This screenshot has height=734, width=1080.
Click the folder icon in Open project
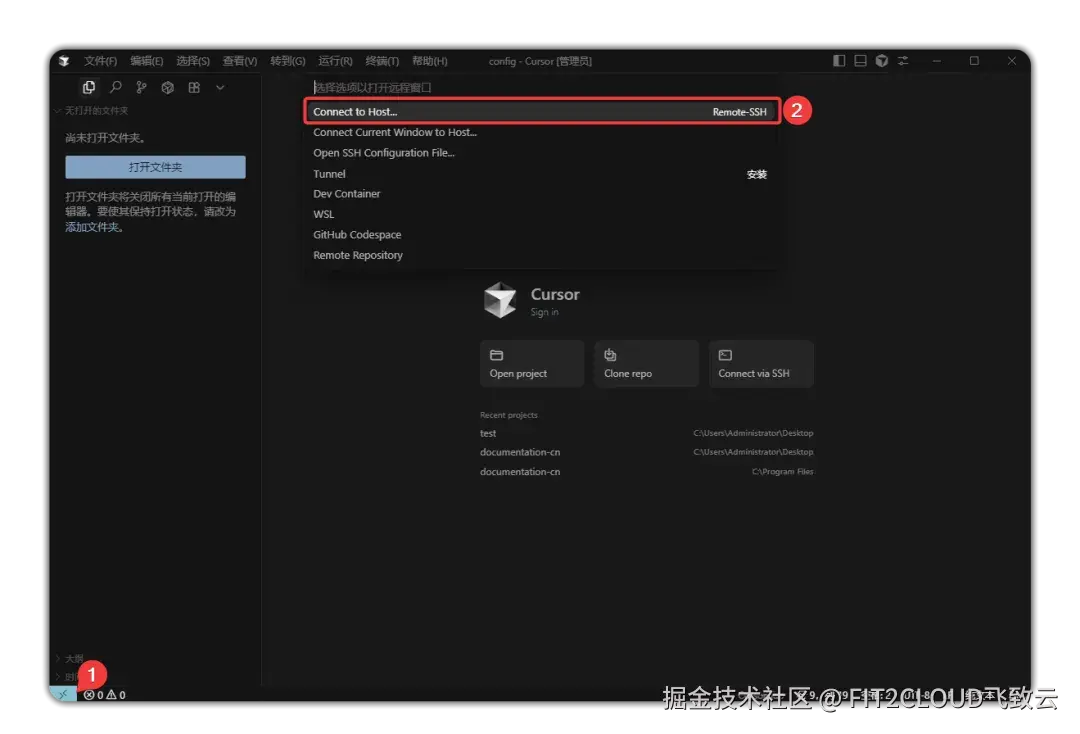click(x=497, y=355)
